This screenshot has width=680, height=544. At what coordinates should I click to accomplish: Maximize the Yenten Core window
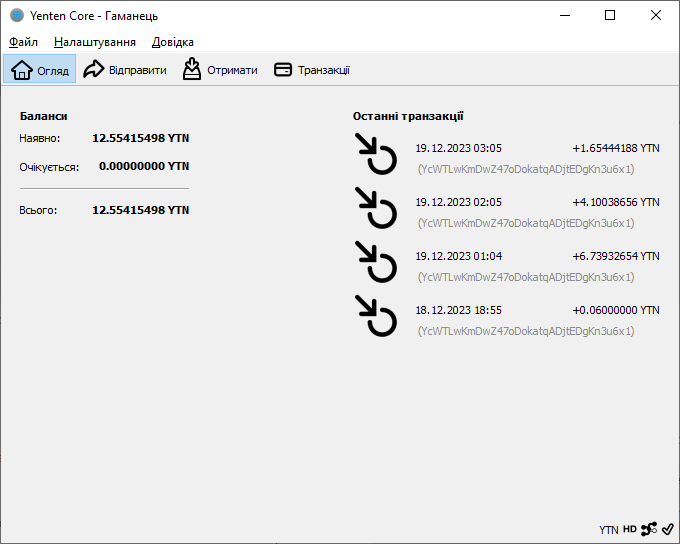coord(610,16)
